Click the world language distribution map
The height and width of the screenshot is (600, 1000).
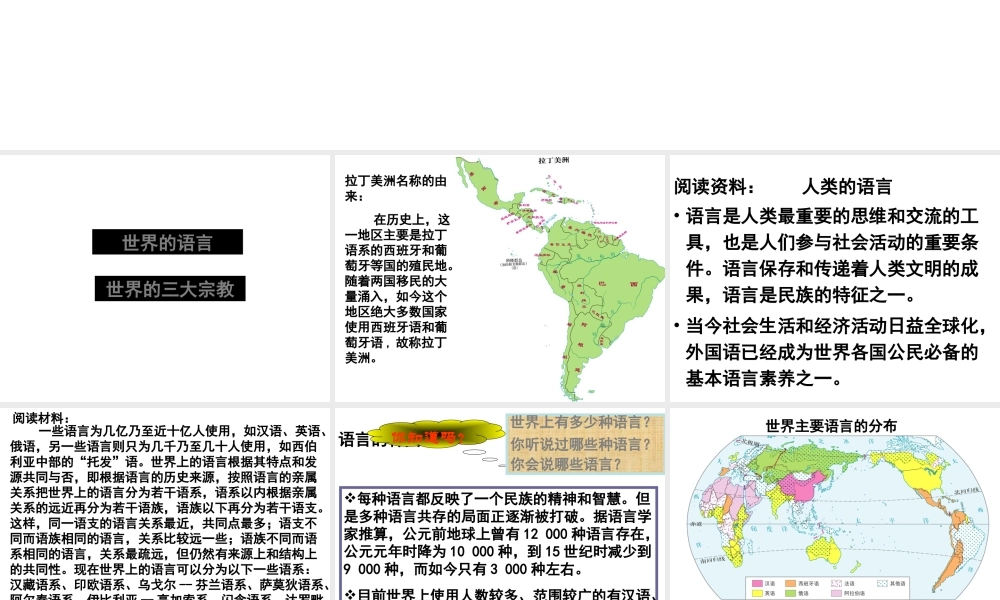click(x=837, y=518)
